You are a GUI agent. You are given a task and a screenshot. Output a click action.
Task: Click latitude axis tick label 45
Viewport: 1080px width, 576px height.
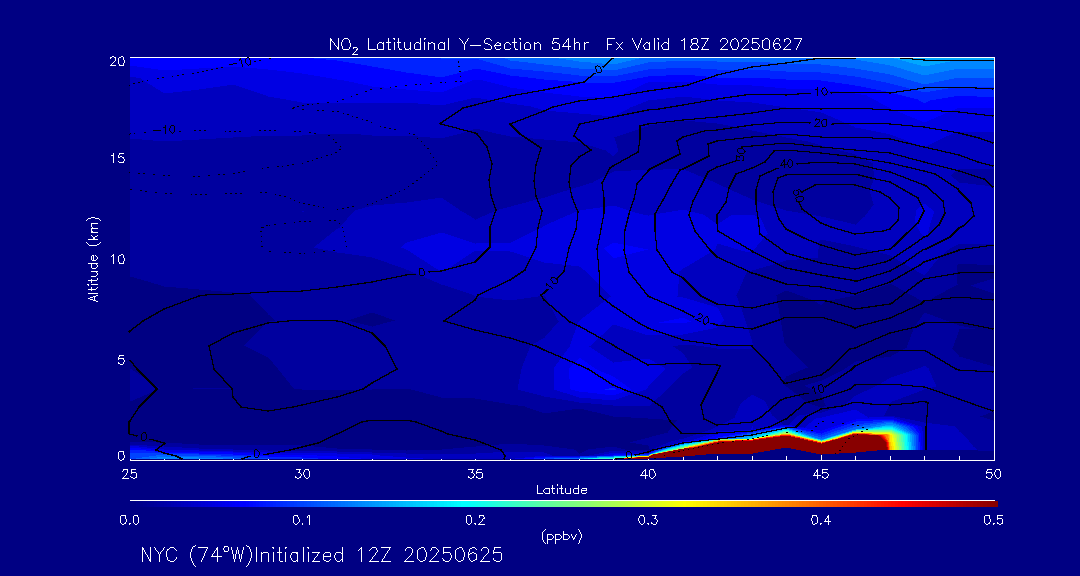coord(821,473)
